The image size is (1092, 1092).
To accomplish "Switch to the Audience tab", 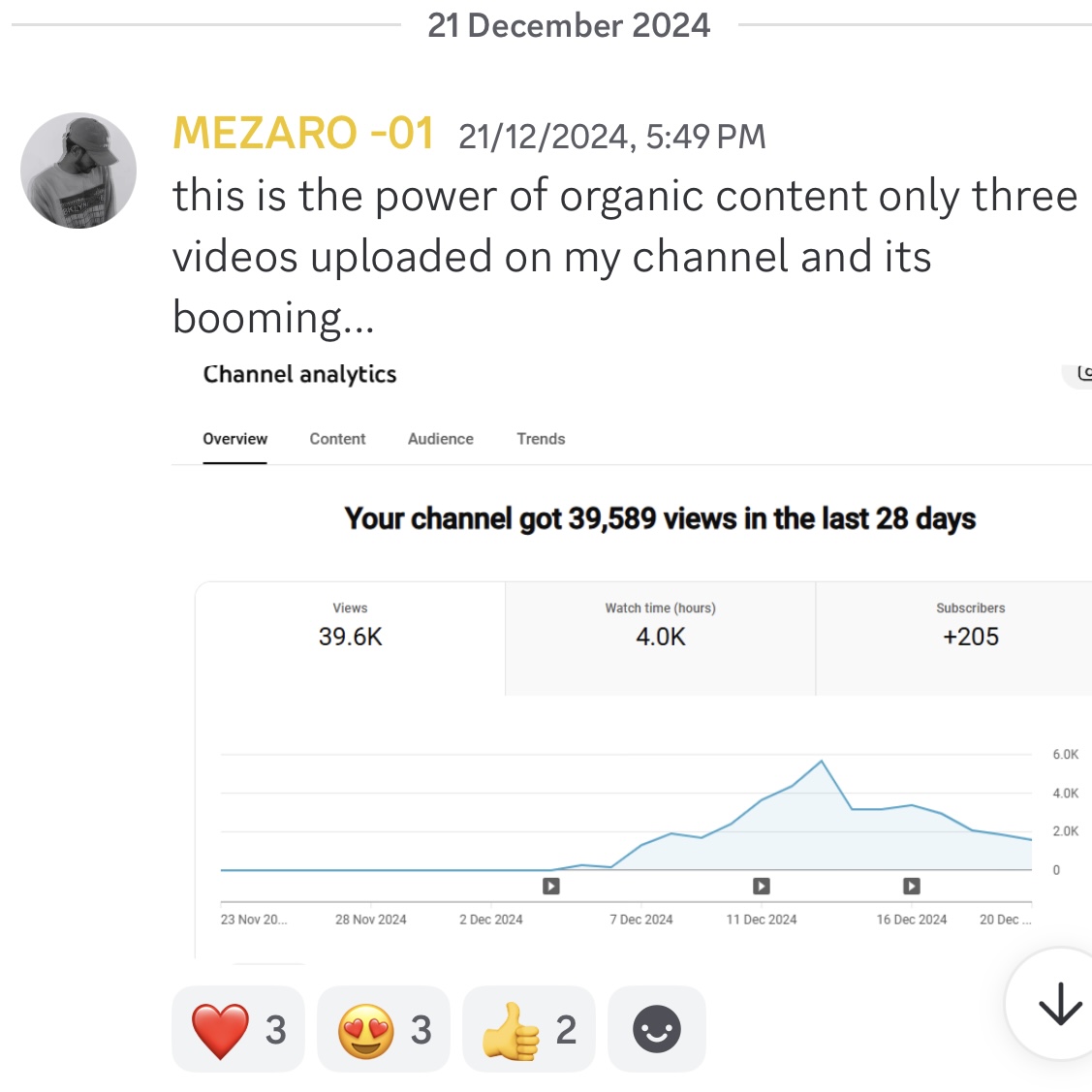I will [x=440, y=439].
